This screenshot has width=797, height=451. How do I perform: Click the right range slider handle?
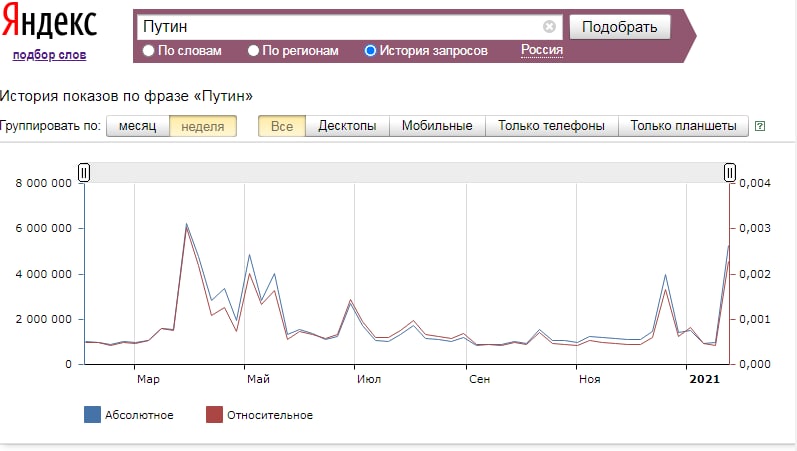tap(729, 173)
